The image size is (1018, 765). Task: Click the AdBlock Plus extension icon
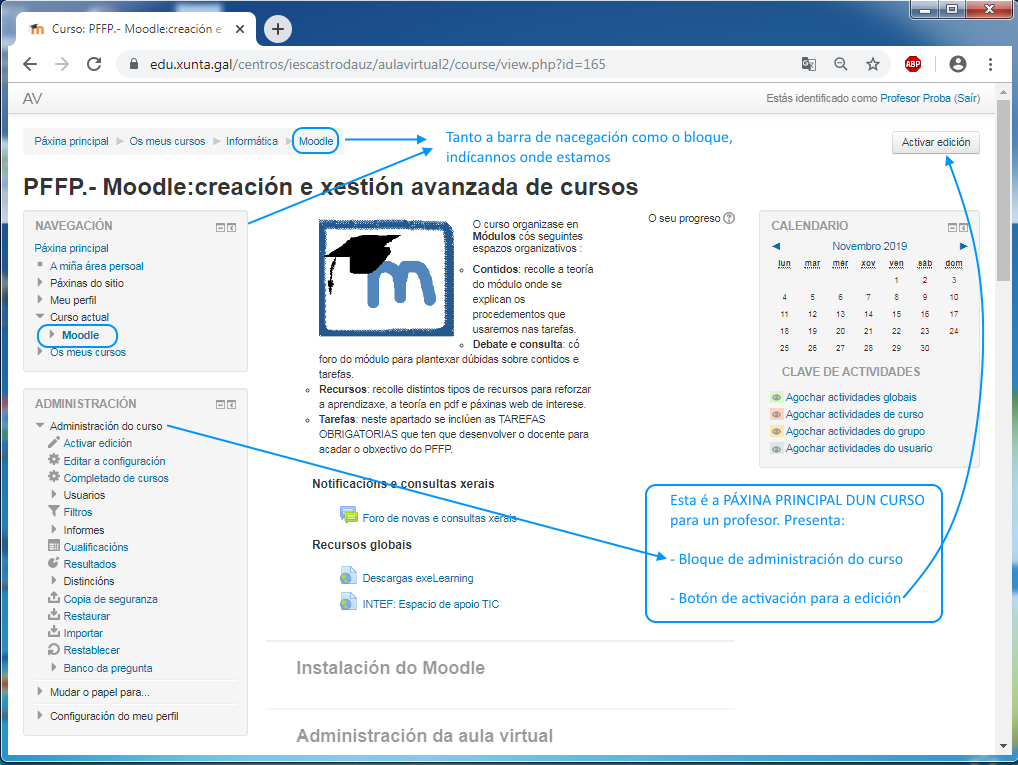tap(912, 64)
